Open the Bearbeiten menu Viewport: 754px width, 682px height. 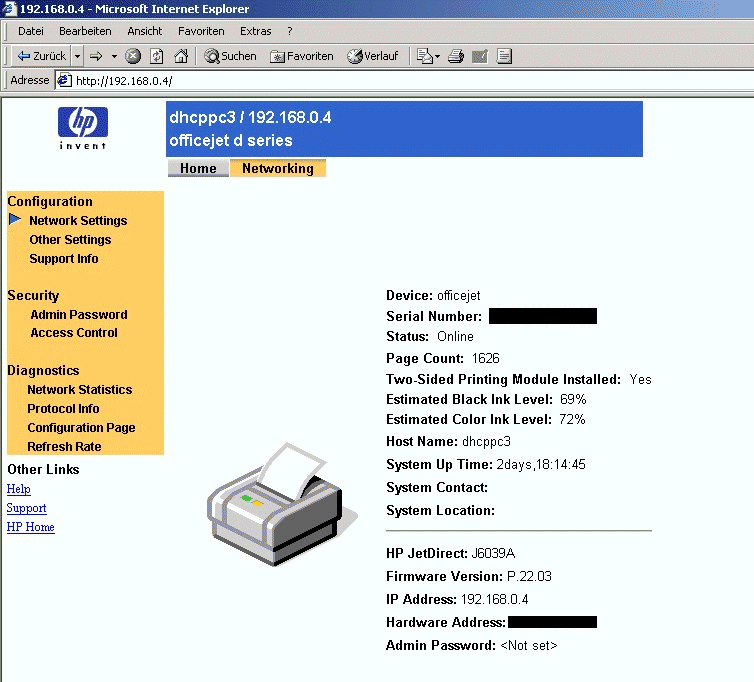pyautogui.click(x=85, y=31)
